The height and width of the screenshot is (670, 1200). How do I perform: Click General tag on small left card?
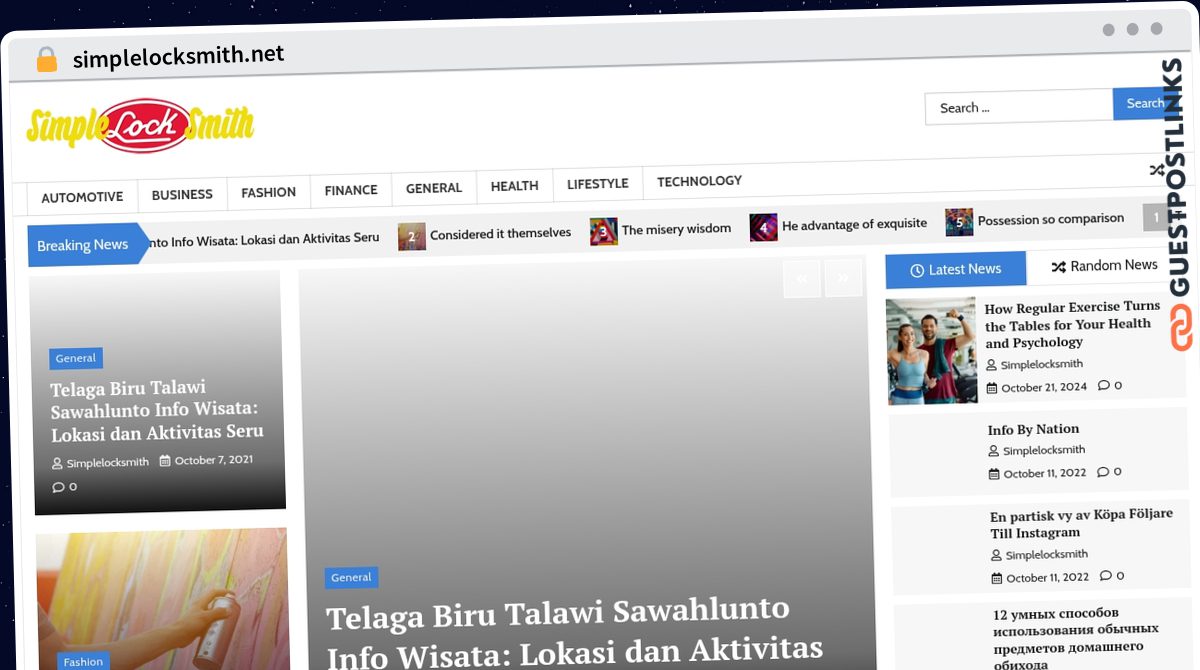coord(76,358)
